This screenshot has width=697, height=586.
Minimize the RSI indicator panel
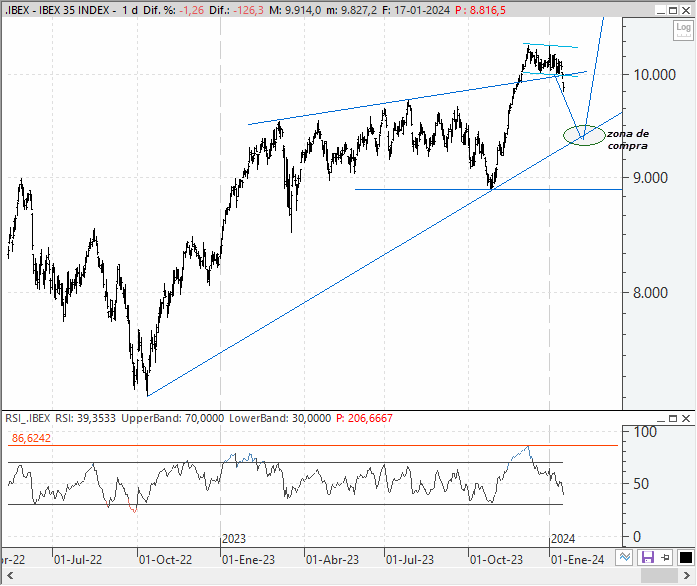[661, 418]
